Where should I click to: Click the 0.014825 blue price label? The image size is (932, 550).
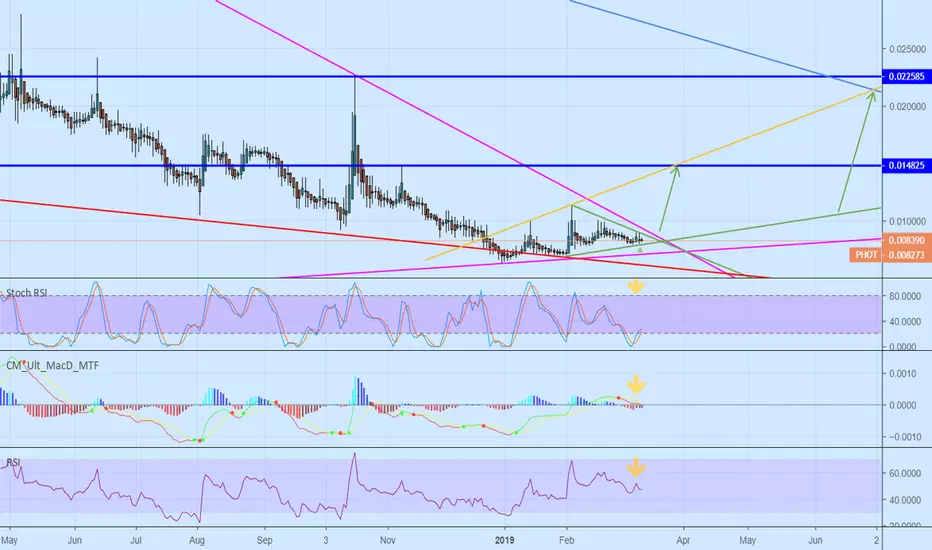pyautogui.click(x=906, y=165)
